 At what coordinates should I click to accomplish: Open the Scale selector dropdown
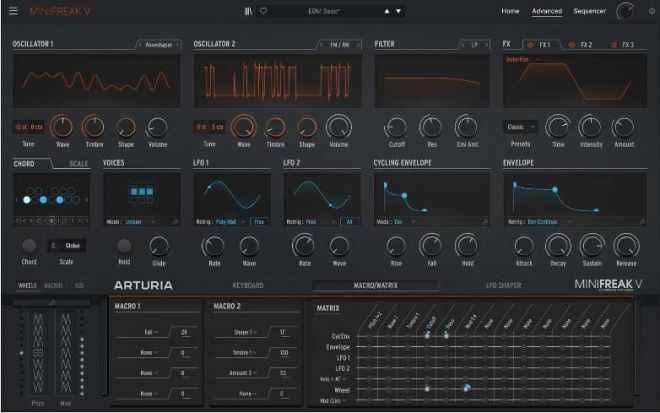click(67, 245)
